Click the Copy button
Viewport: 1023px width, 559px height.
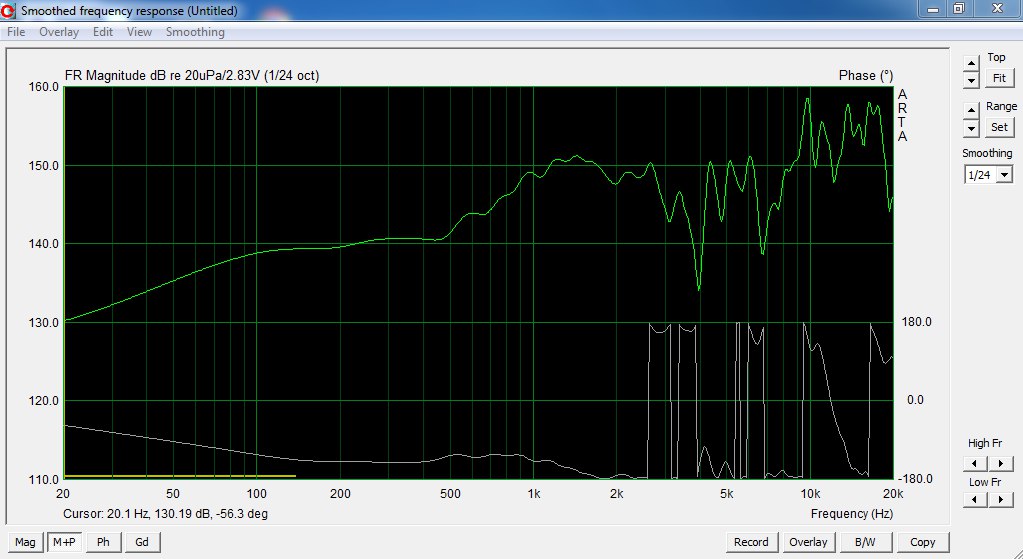point(923,542)
